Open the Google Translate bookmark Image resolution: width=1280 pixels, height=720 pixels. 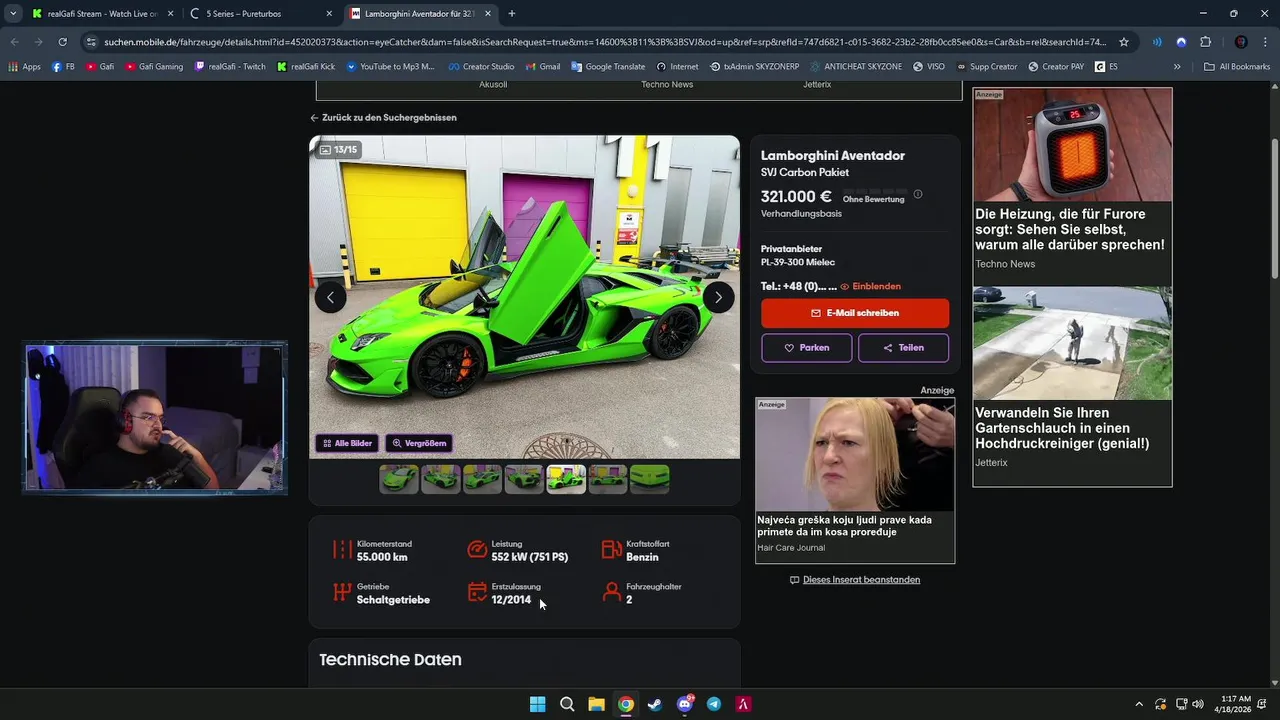608,66
